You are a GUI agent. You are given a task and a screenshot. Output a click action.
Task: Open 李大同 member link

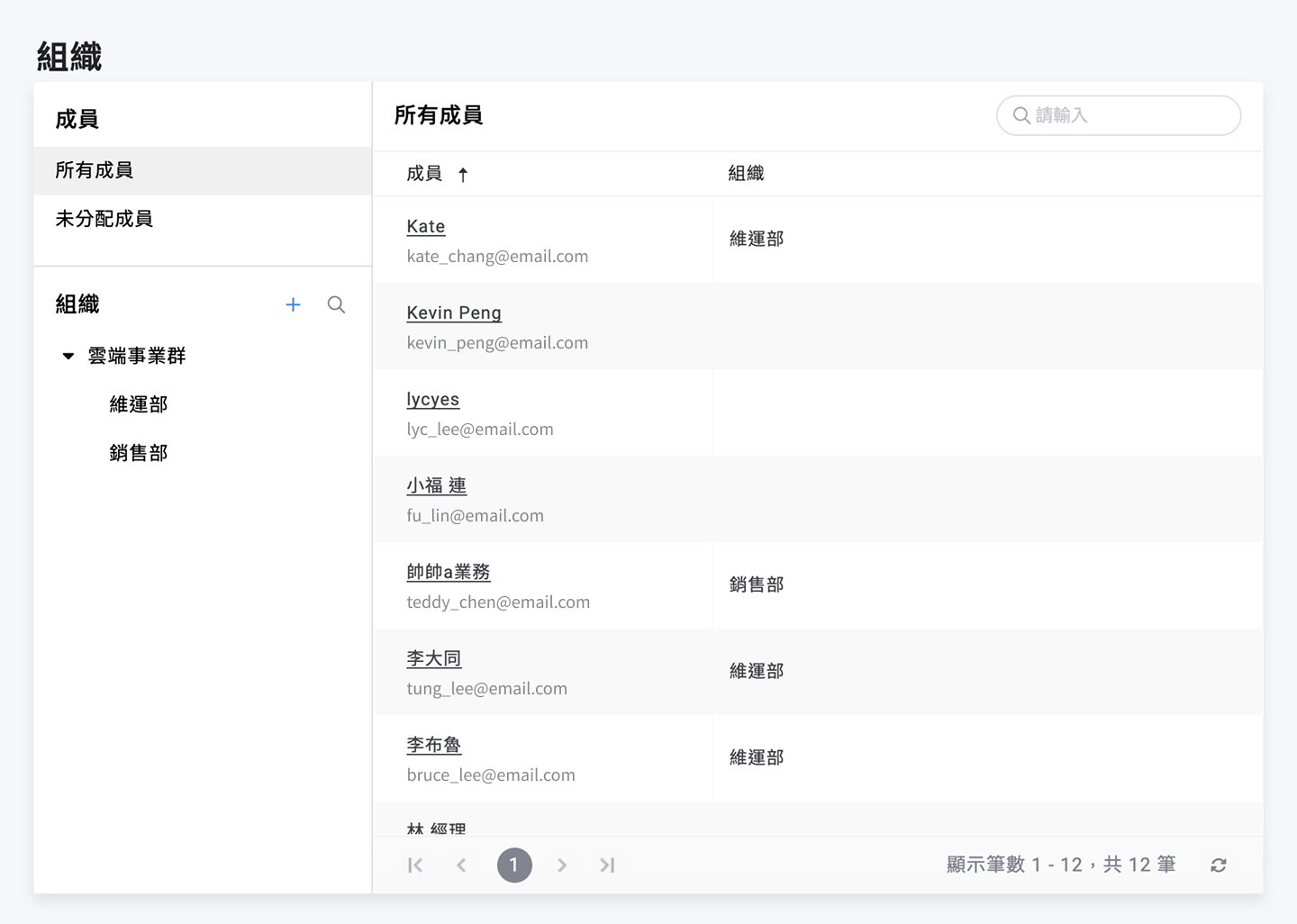tap(434, 659)
